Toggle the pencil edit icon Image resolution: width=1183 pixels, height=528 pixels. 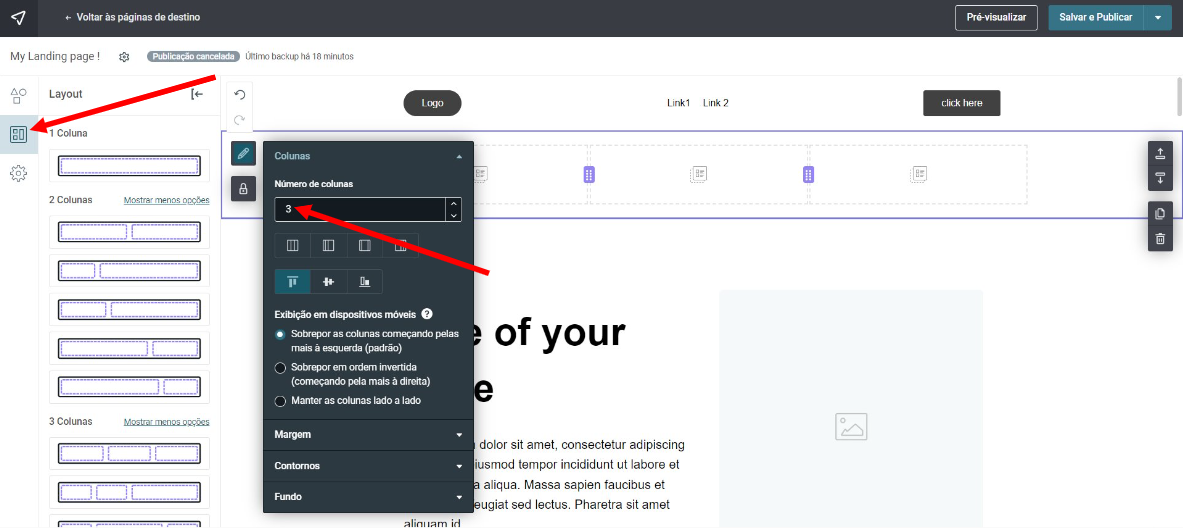243,154
